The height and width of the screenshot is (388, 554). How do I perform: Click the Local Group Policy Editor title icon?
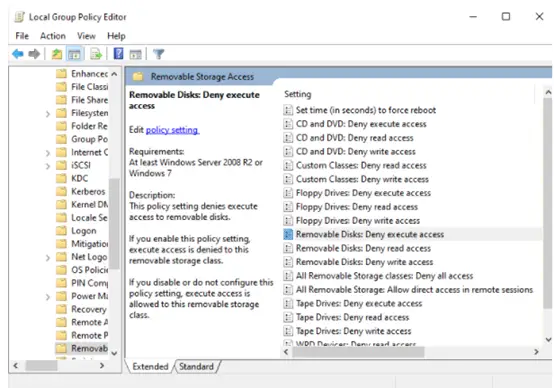click(20, 17)
